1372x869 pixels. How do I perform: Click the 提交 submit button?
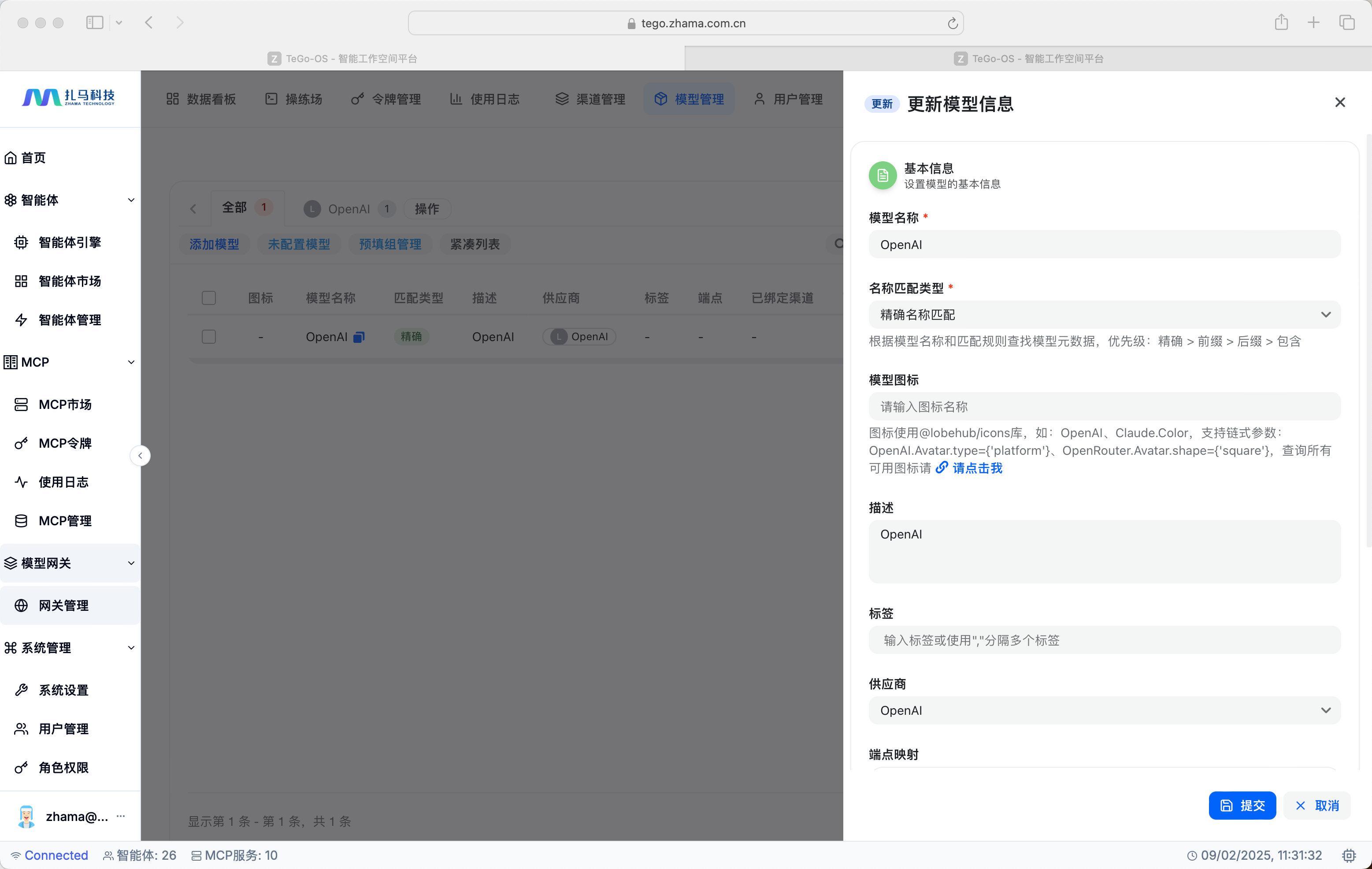click(1242, 805)
